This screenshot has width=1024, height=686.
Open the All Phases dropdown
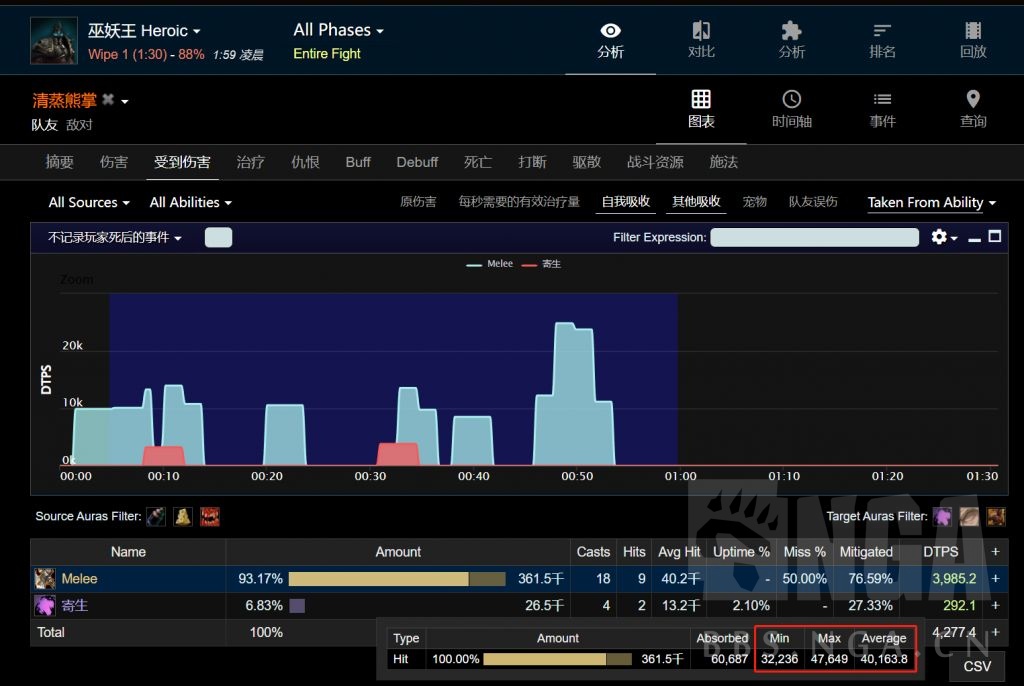click(x=338, y=30)
